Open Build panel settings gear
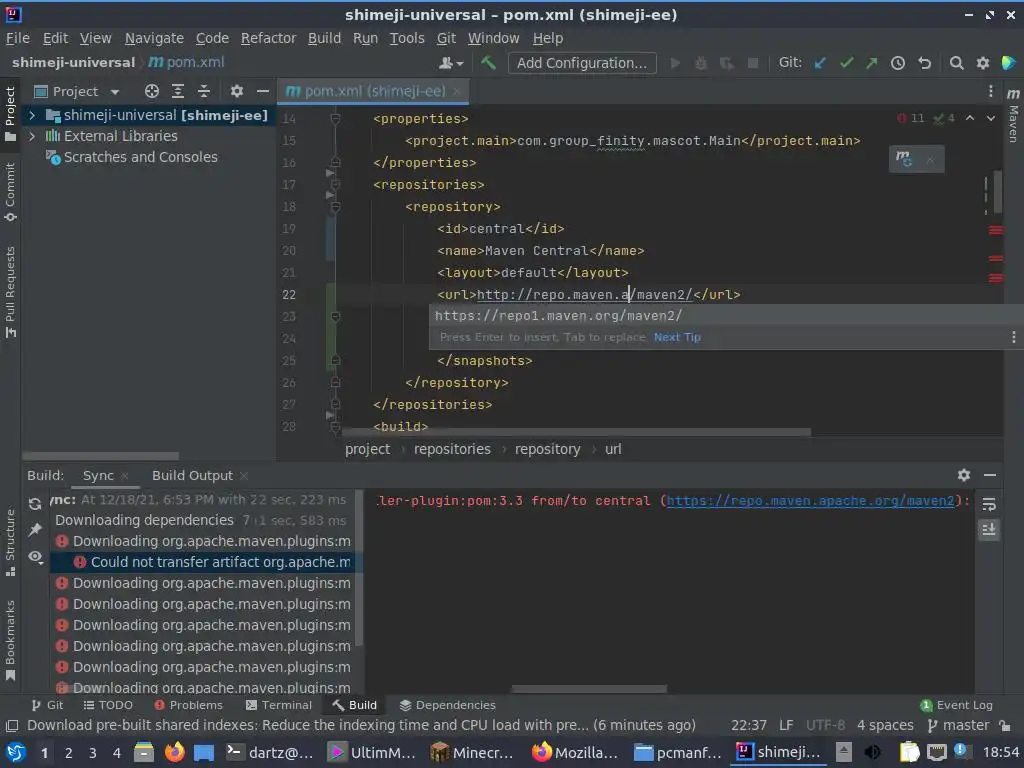1024x768 pixels. [964, 475]
